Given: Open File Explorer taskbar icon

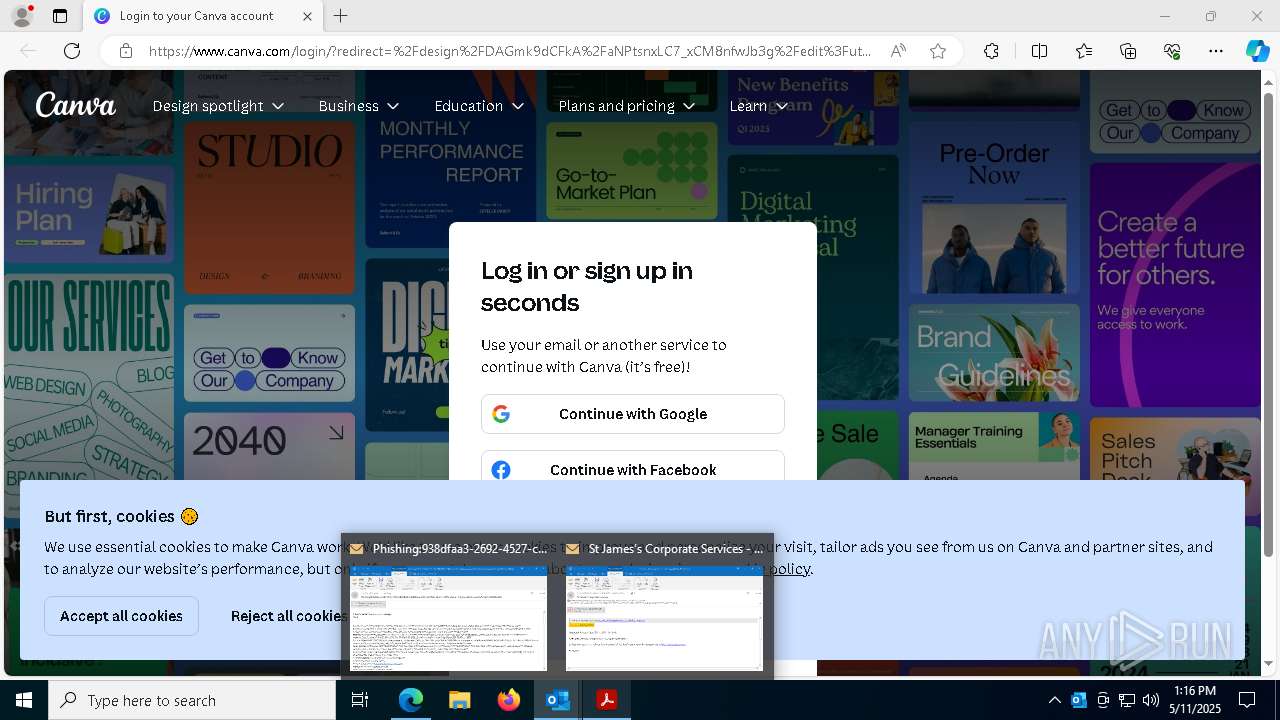Looking at the screenshot, I should coord(459,700).
